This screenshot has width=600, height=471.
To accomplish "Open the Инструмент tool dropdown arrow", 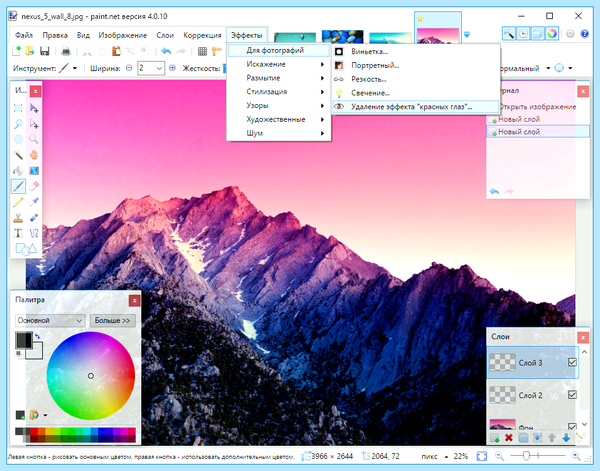I will click(75, 68).
